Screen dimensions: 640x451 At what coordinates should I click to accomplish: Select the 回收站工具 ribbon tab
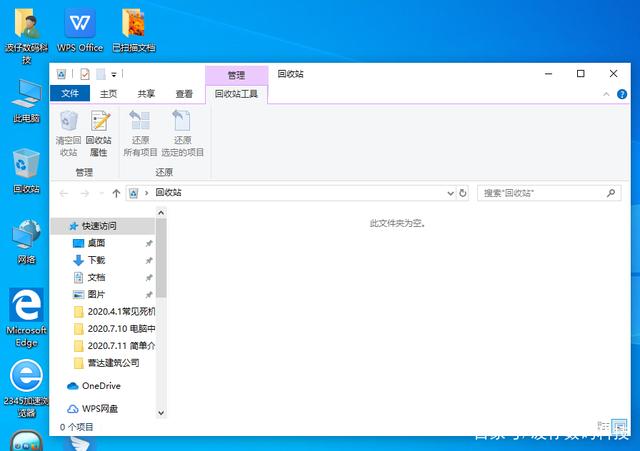point(236,94)
